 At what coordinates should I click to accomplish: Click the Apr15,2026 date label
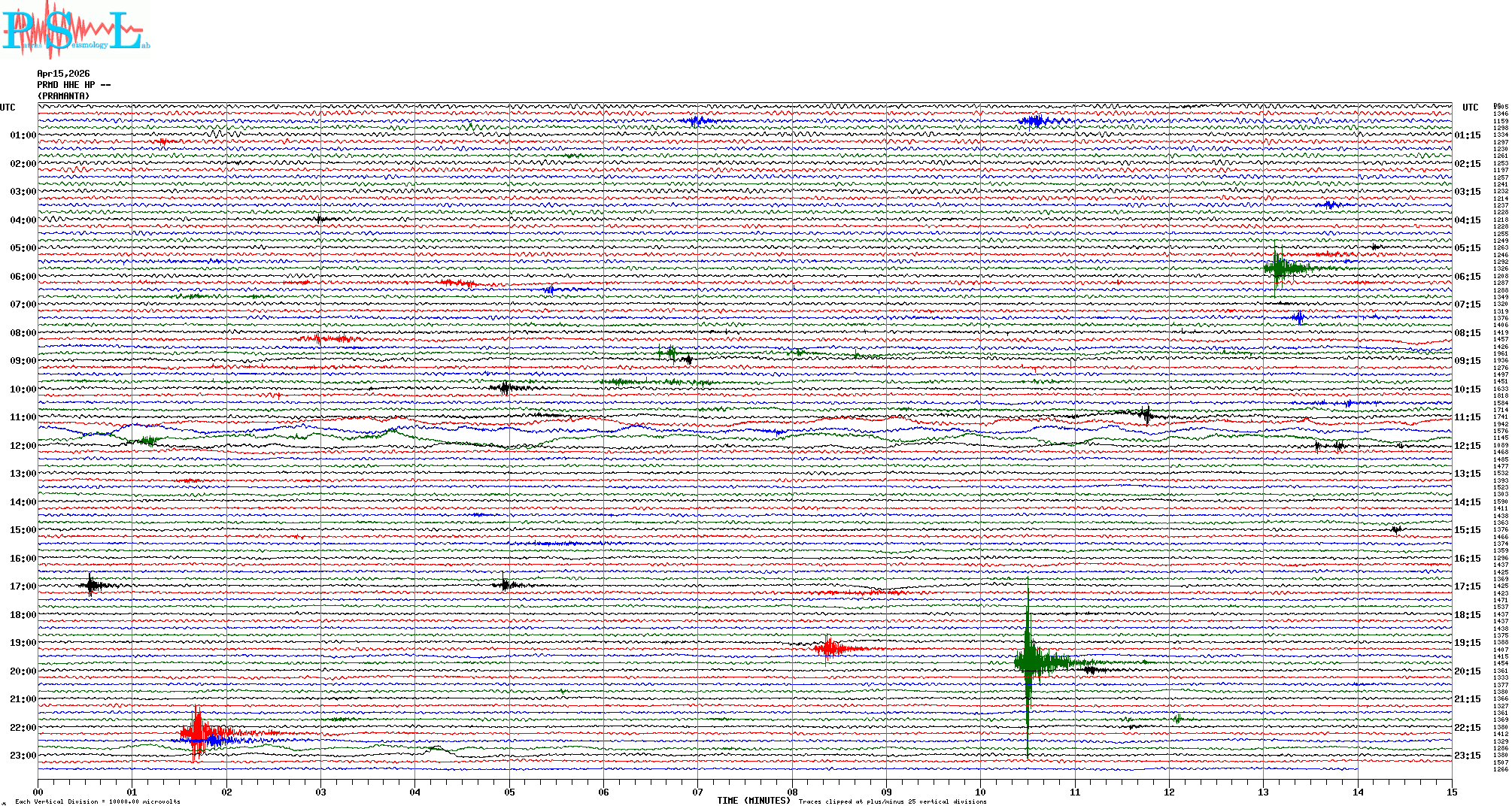tap(63, 74)
